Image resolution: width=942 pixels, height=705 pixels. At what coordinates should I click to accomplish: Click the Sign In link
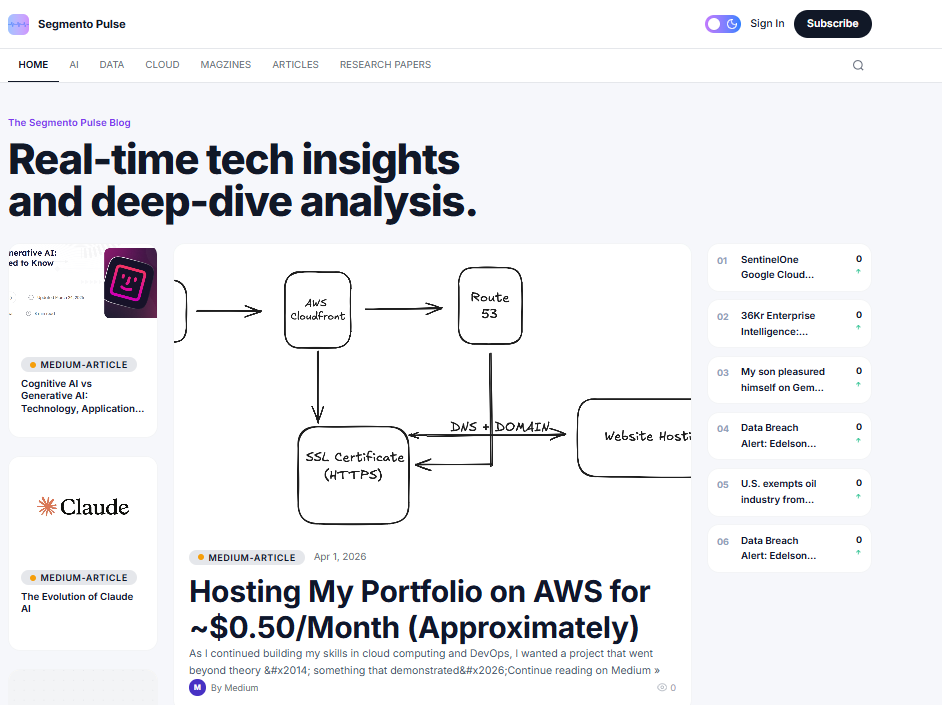click(x=767, y=24)
